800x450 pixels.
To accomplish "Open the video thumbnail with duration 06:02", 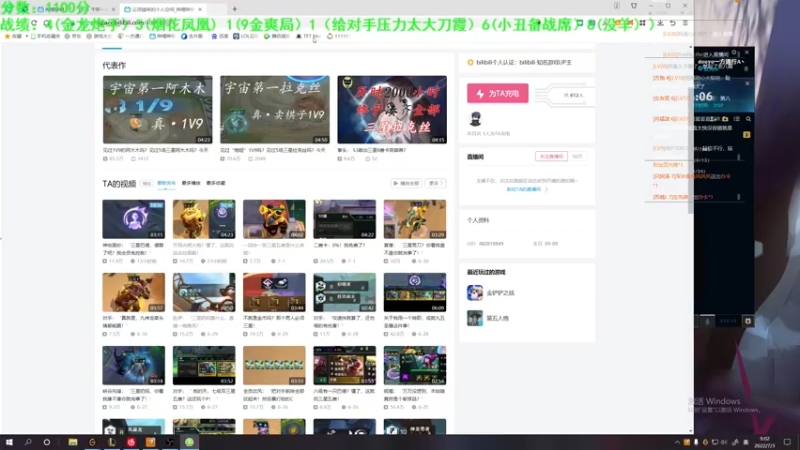I will (x=274, y=219).
